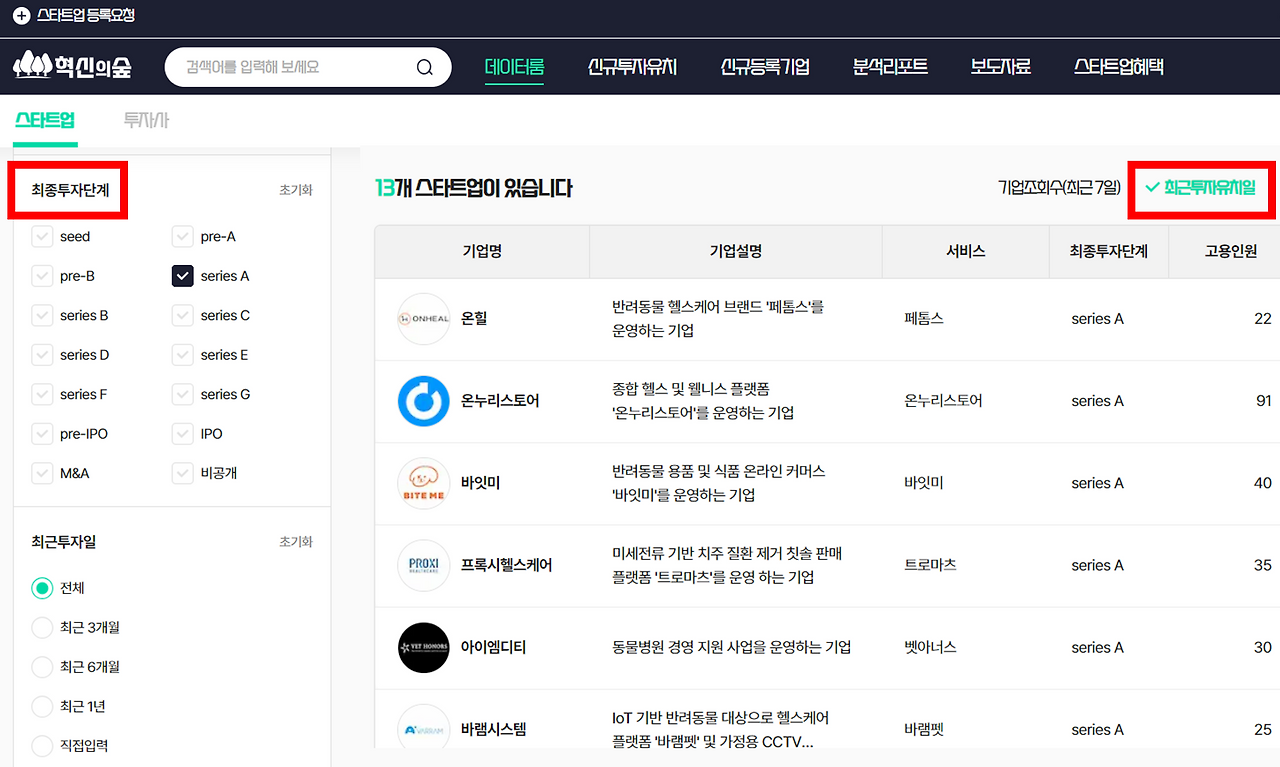Select the 최근 3개월 radio option

point(42,628)
